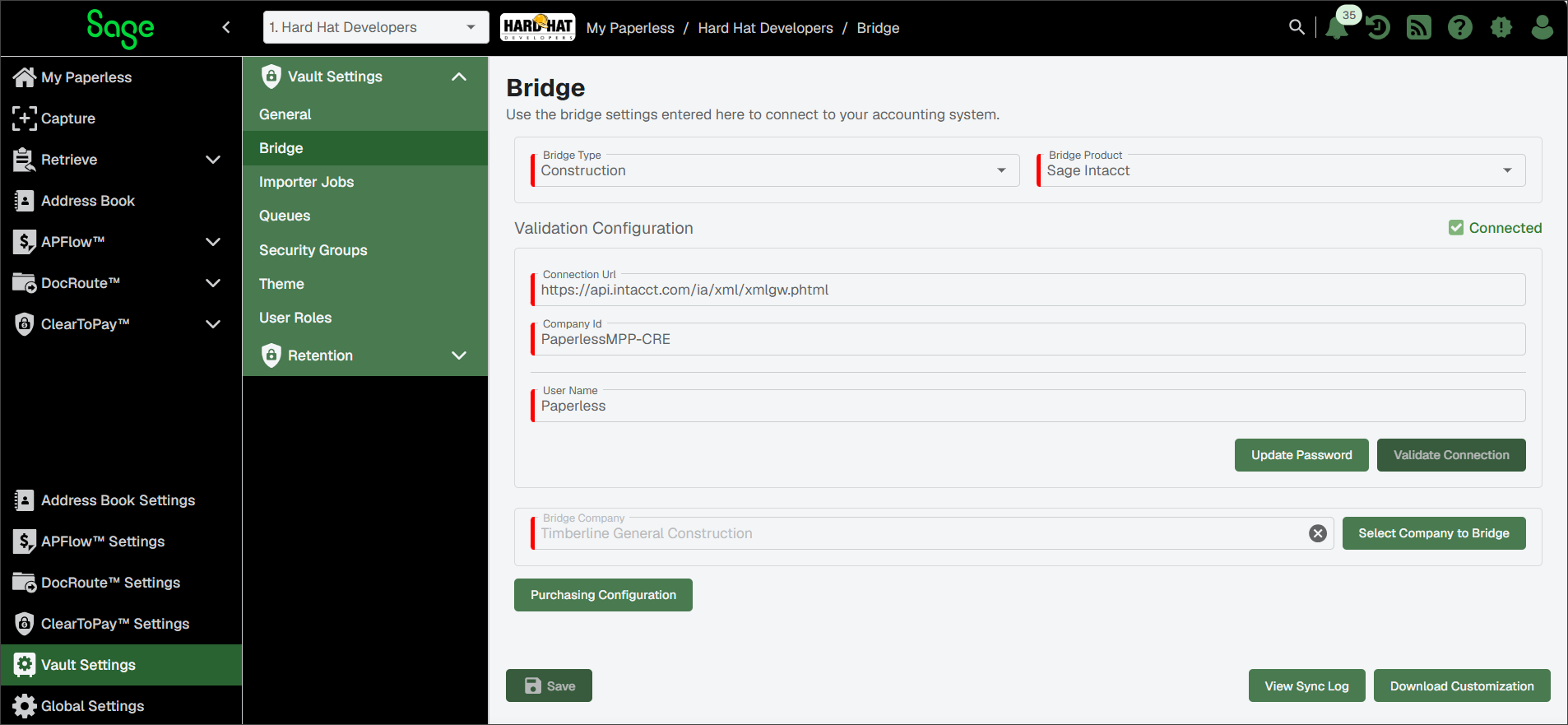
Task: Open the history clock icon
Action: (1378, 27)
